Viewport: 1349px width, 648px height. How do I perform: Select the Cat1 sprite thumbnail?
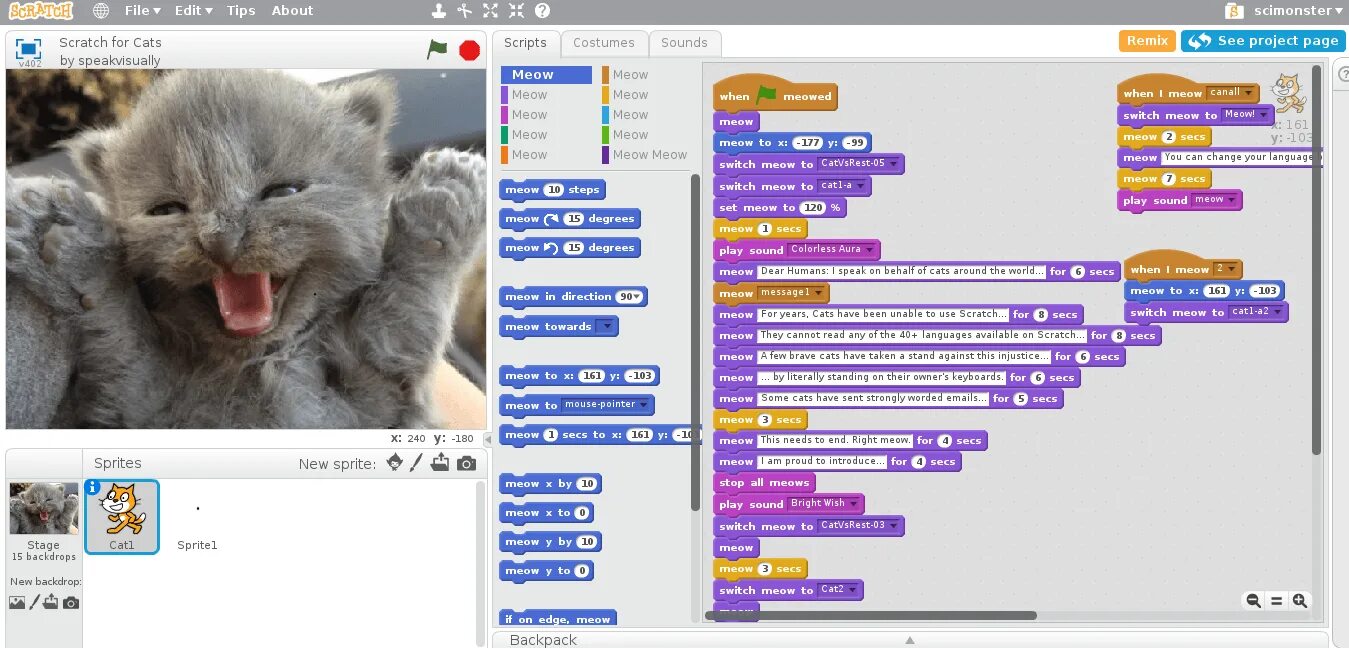122,516
